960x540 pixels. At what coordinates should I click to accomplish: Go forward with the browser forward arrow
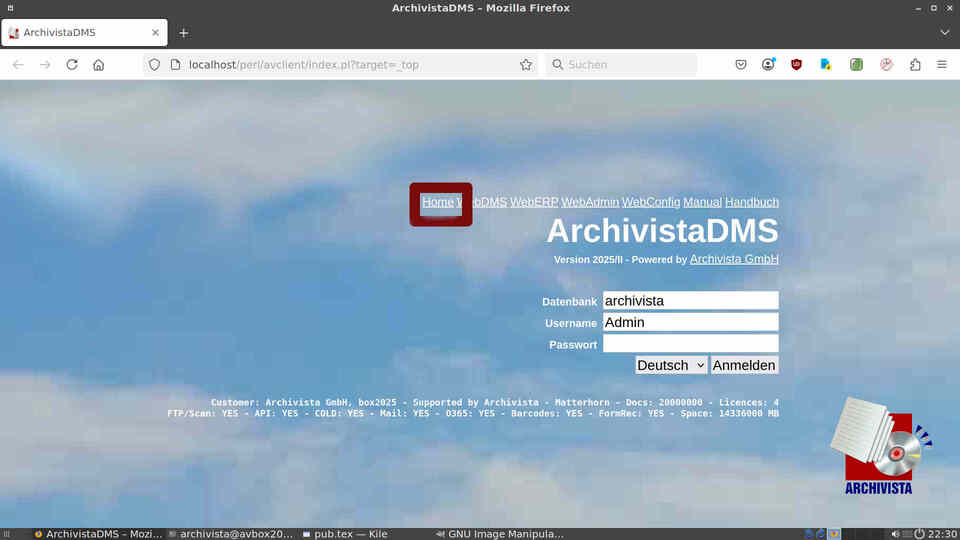pos(45,64)
